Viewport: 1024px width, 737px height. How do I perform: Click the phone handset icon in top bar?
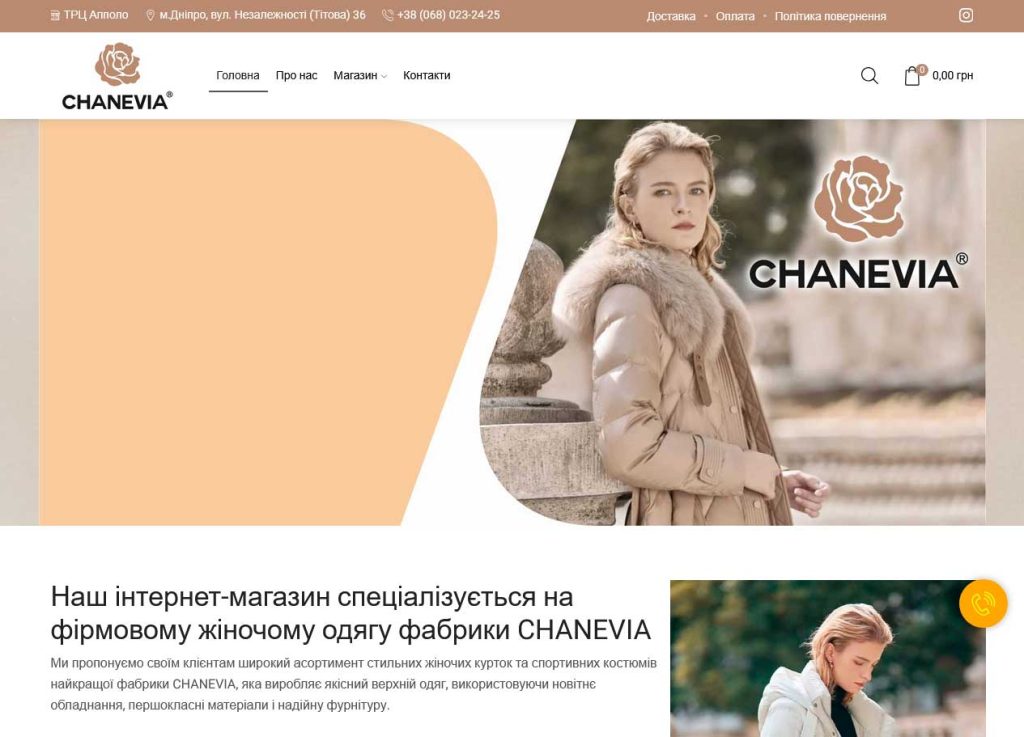click(x=387, y=15)
